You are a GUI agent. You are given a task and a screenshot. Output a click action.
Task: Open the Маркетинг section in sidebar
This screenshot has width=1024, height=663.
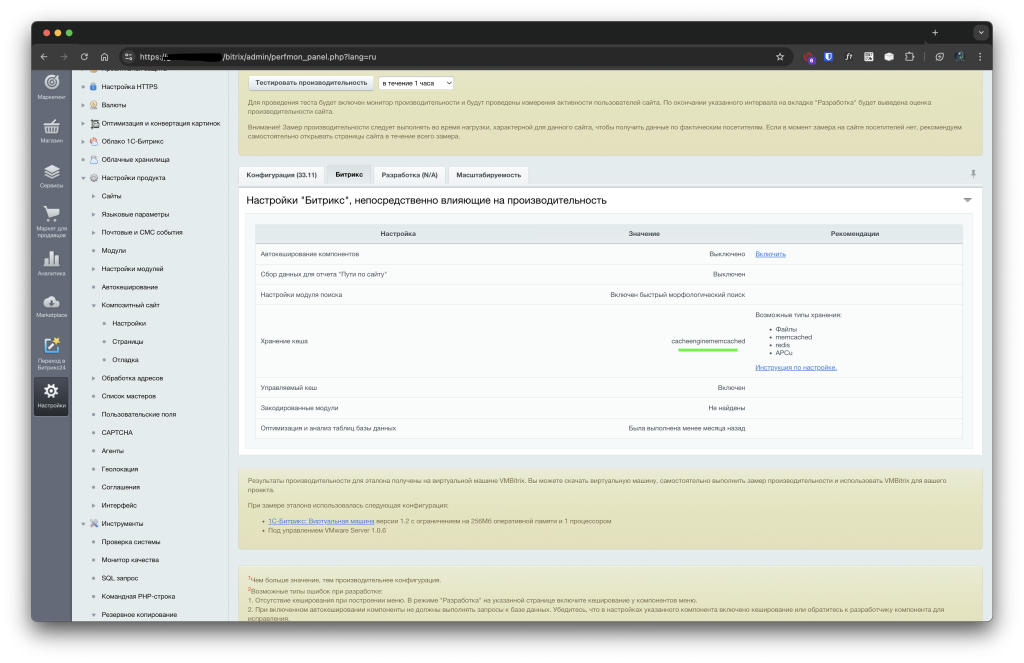click(51, 86)
